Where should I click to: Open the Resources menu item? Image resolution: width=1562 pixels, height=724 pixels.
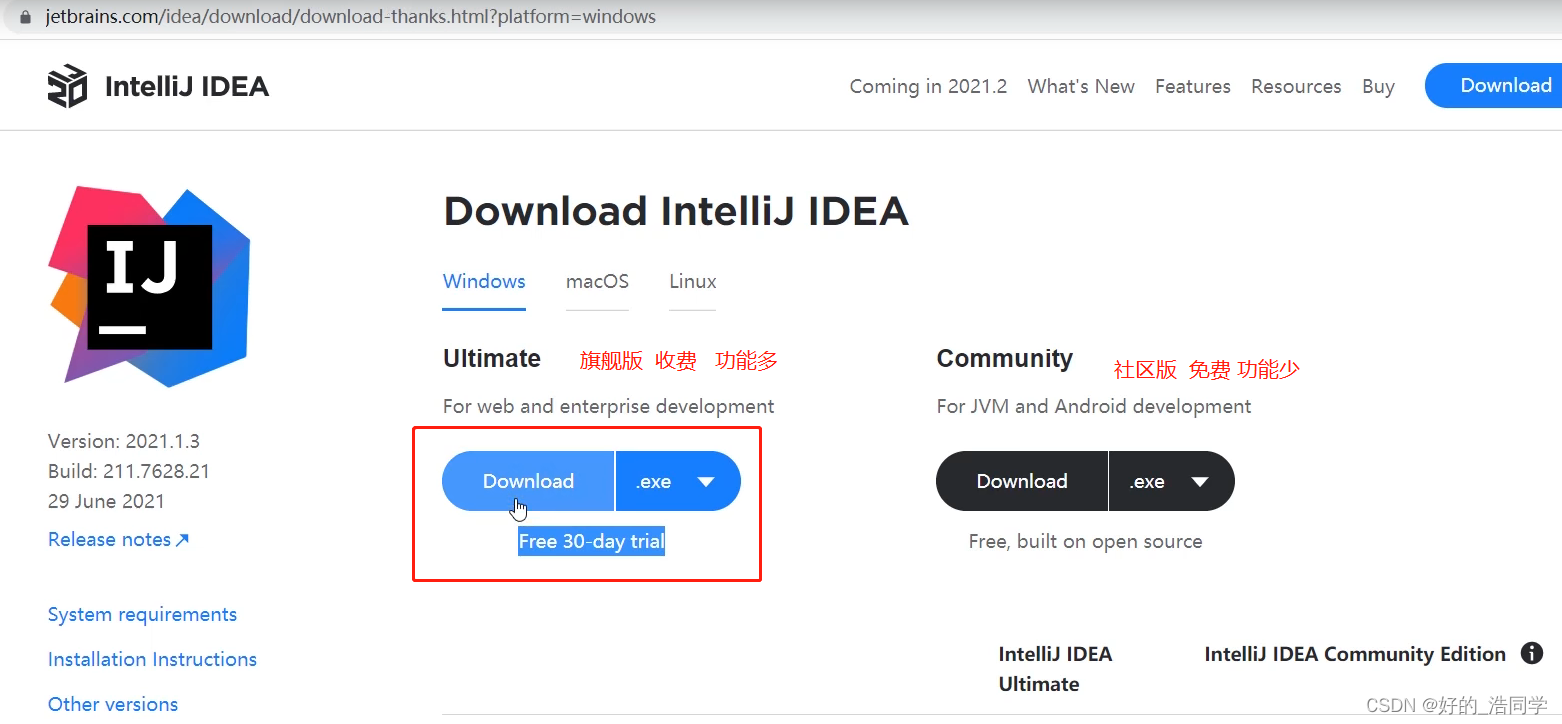[x=1296, y=86]
